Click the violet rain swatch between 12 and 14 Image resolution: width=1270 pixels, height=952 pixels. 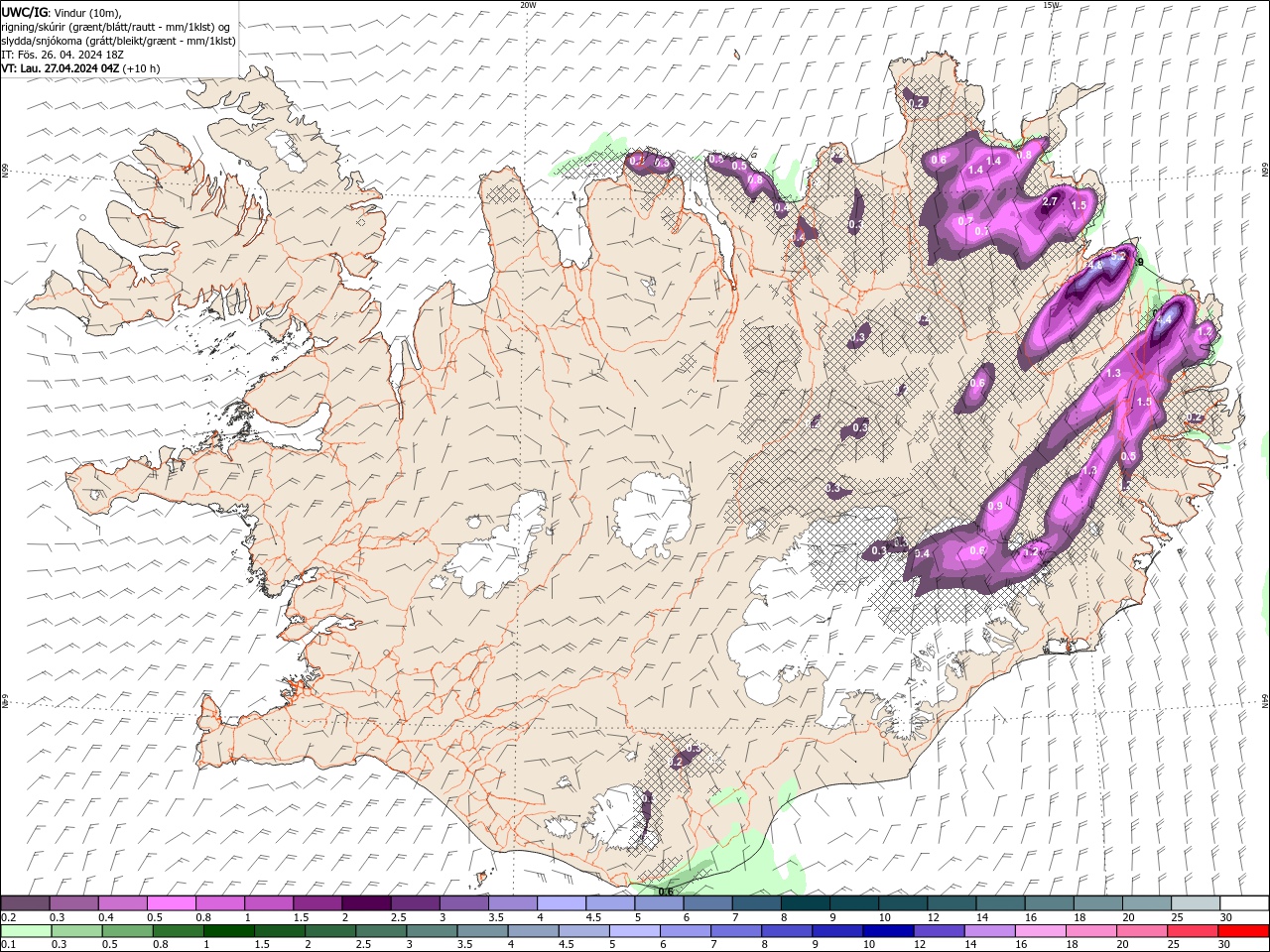939,931
